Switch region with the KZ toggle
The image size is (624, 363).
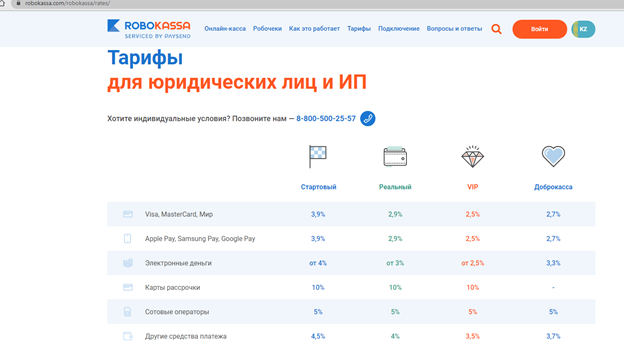tap(583, 29)
